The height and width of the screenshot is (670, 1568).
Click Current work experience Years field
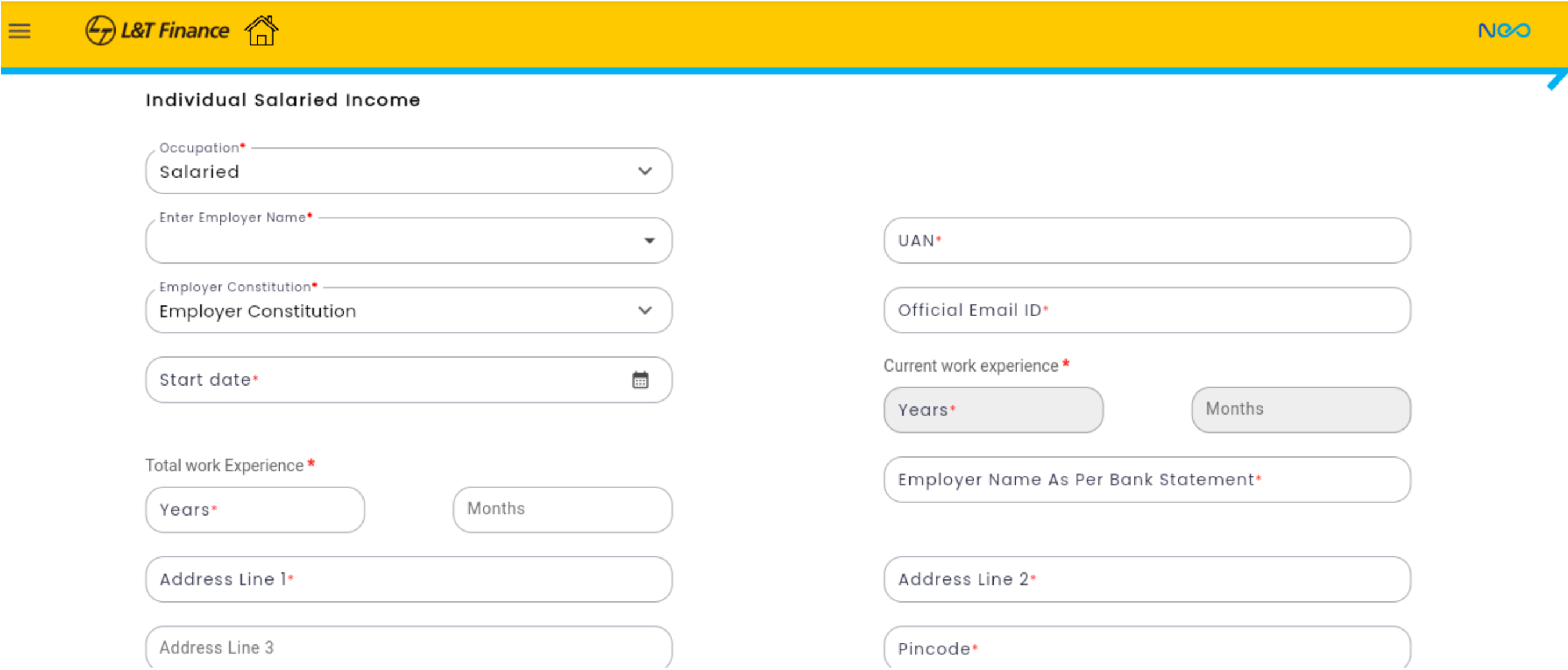coord(993,410)
